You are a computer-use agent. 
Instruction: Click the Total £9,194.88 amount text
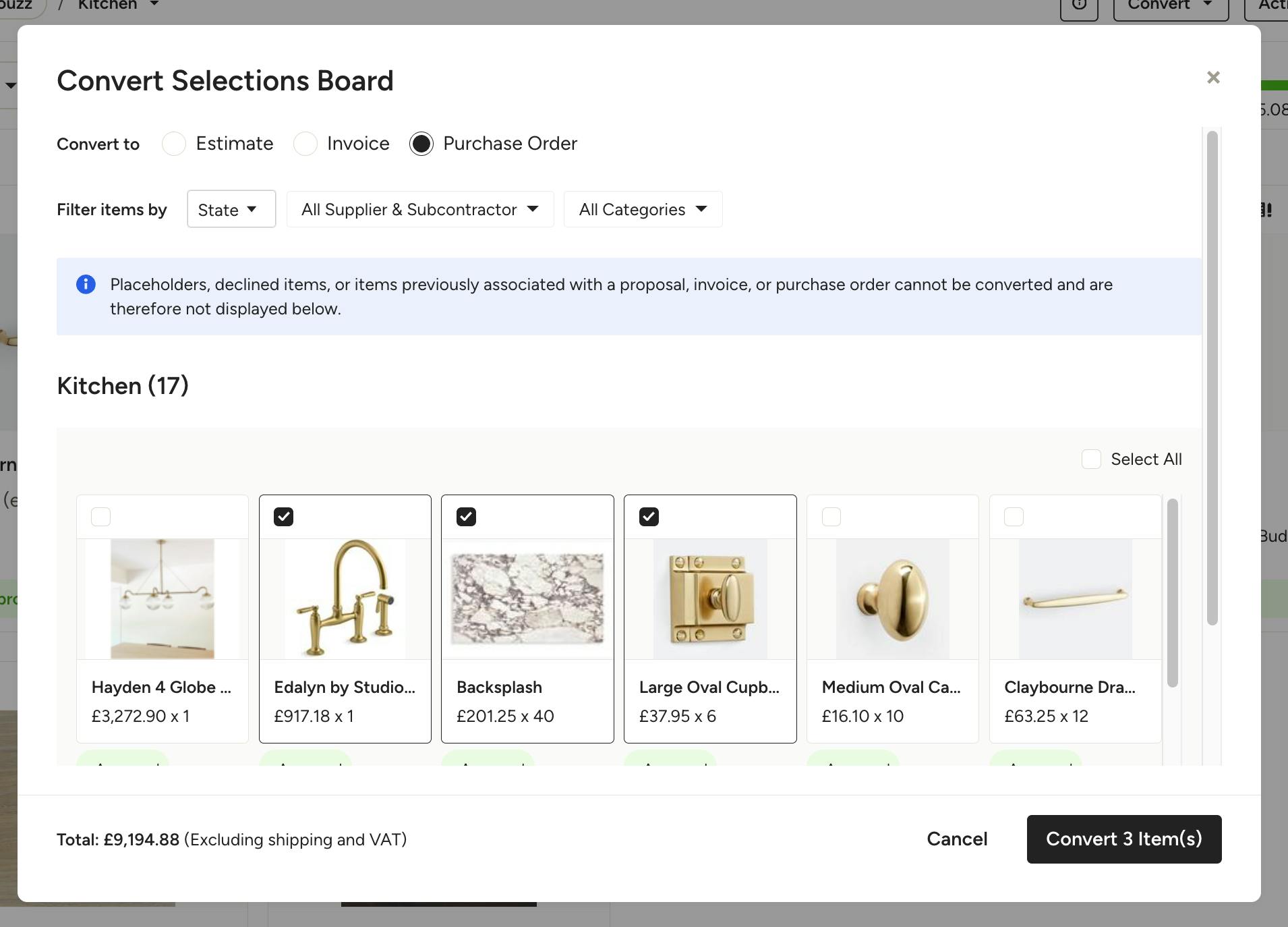pos(118,840)
